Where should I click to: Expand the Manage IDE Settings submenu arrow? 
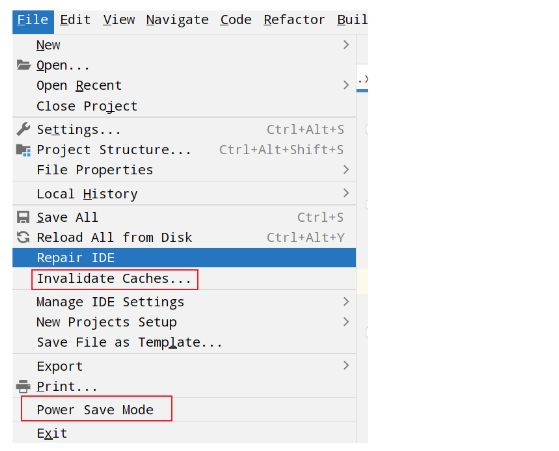click(346, 302)
